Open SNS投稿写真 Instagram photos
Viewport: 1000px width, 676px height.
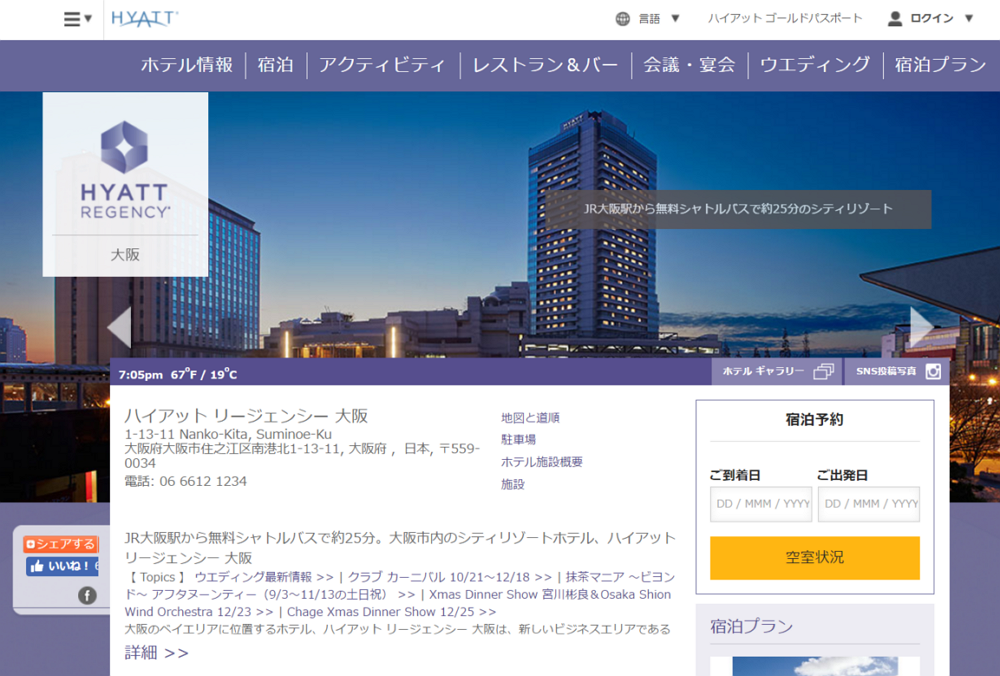coord(897,371)
